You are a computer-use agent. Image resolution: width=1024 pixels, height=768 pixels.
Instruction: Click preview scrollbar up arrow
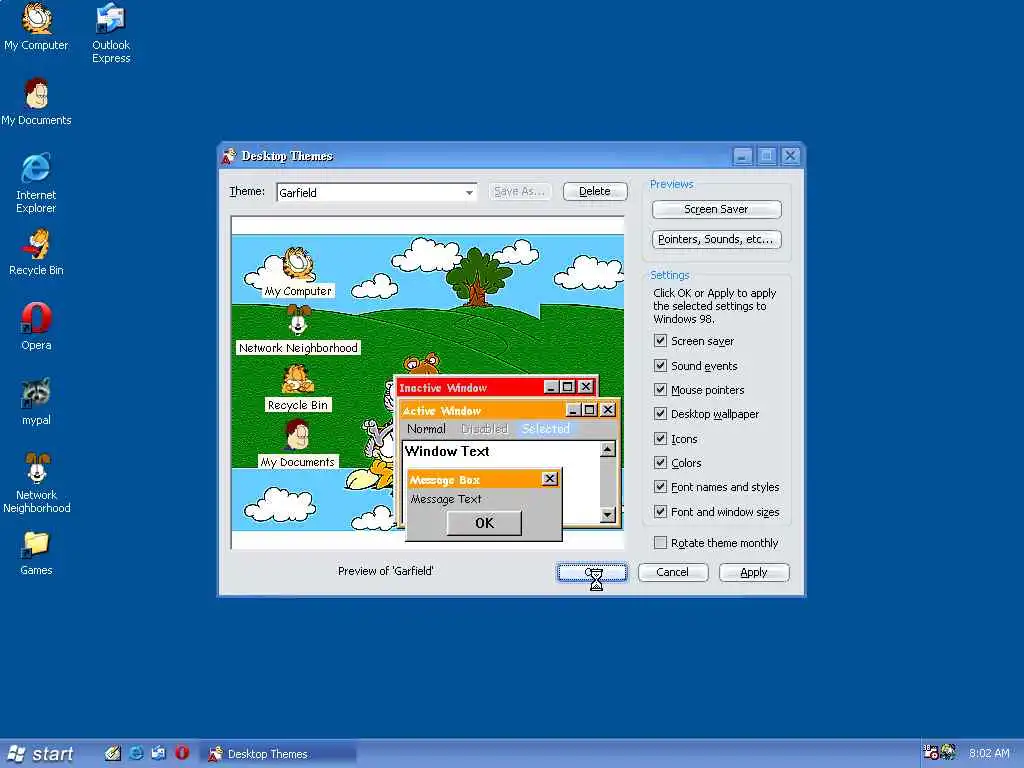608,449
